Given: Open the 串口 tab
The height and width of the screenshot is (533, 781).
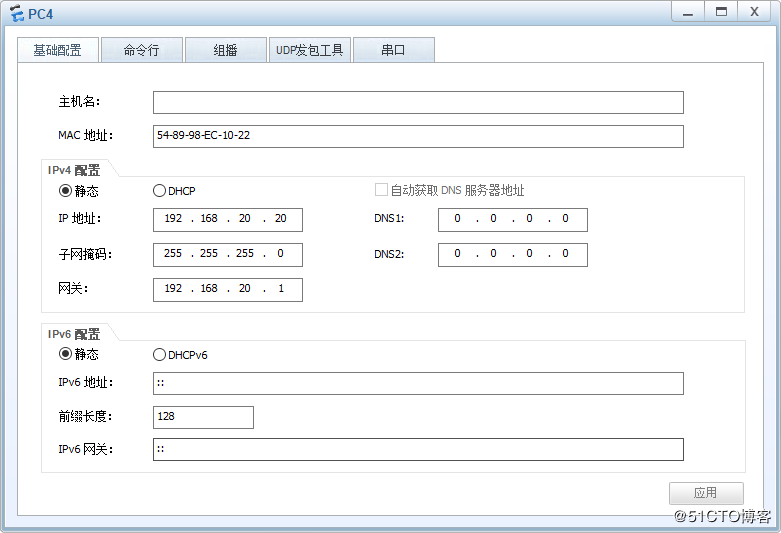Looking at the screenshot, I should click(393, 50).
